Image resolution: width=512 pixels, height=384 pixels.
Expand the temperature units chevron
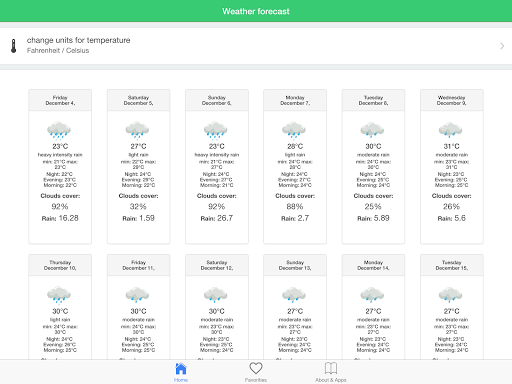click(502, 46)
